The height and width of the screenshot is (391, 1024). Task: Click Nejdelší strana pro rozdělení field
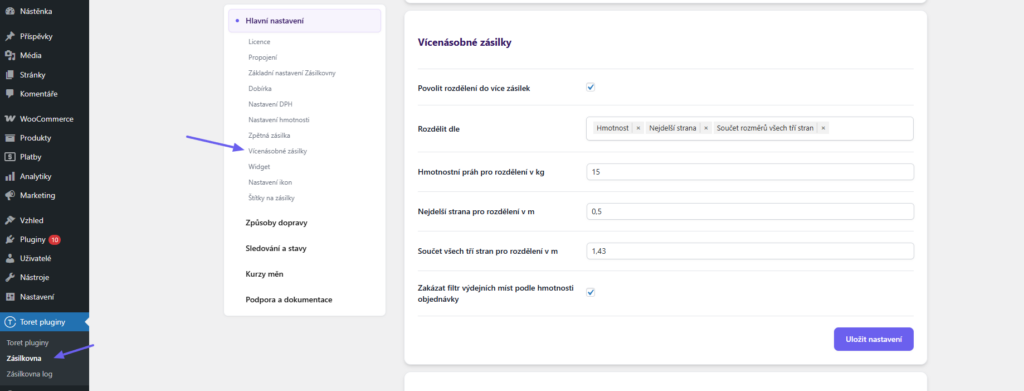tap(750, 211)
